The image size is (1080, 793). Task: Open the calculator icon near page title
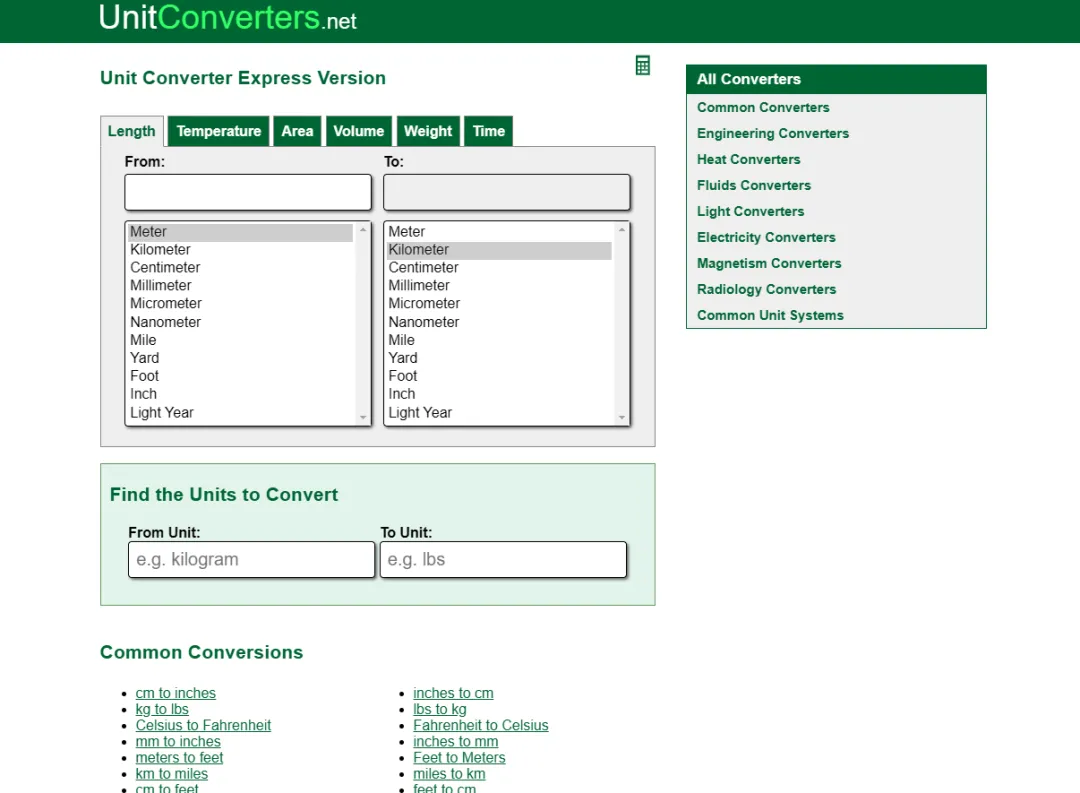pos(643,65)
